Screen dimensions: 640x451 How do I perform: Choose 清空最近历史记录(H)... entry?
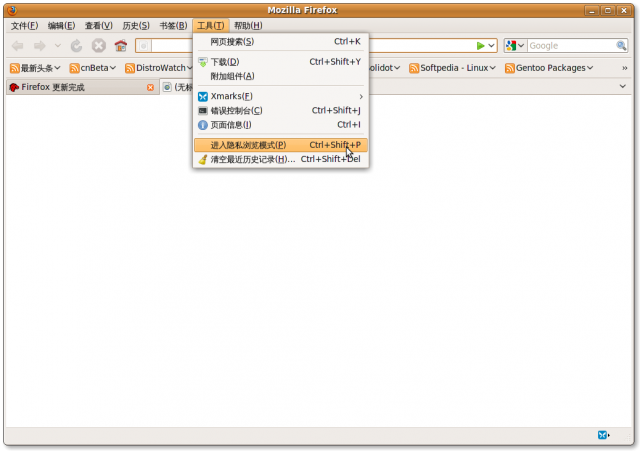[281, 159]
